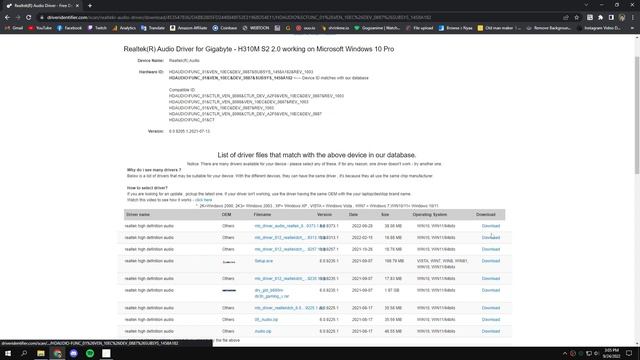
Task: Open 'click here' video link
Action: point(203,200)
